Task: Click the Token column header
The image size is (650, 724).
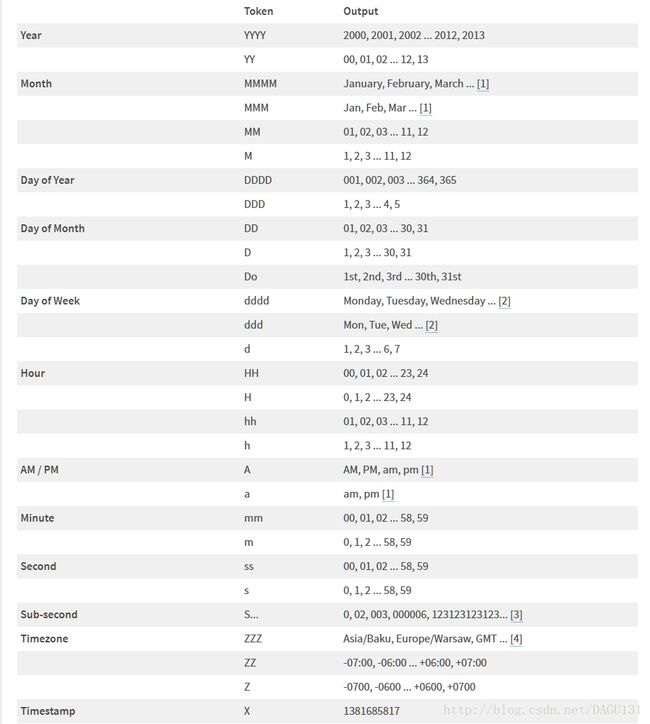Action: (x=259, y=11)
